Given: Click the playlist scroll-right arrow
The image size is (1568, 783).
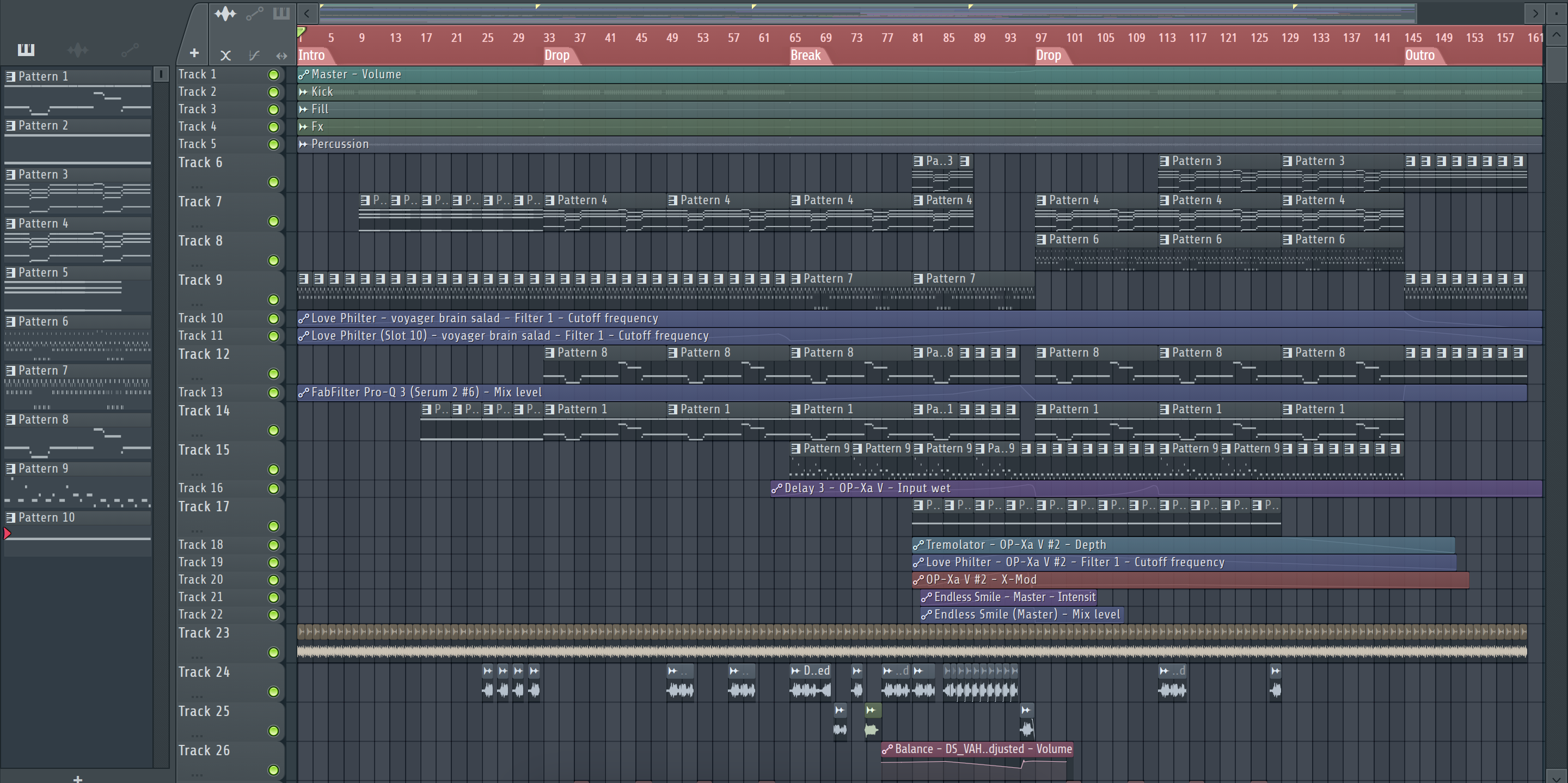Looking at the screenshot, I should pyautogui.click(x=1535, y=13).
